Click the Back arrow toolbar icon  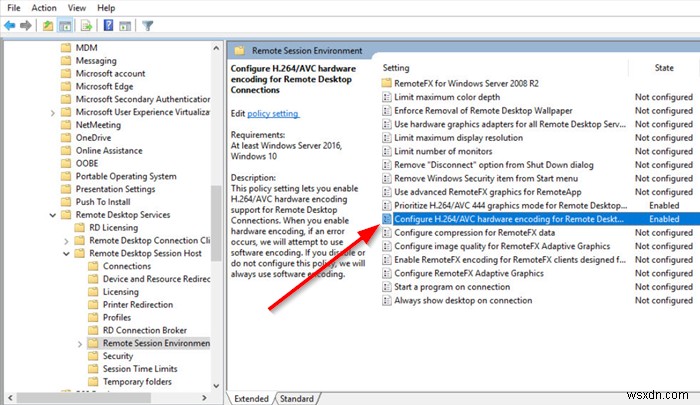click(x=10, y=26)
